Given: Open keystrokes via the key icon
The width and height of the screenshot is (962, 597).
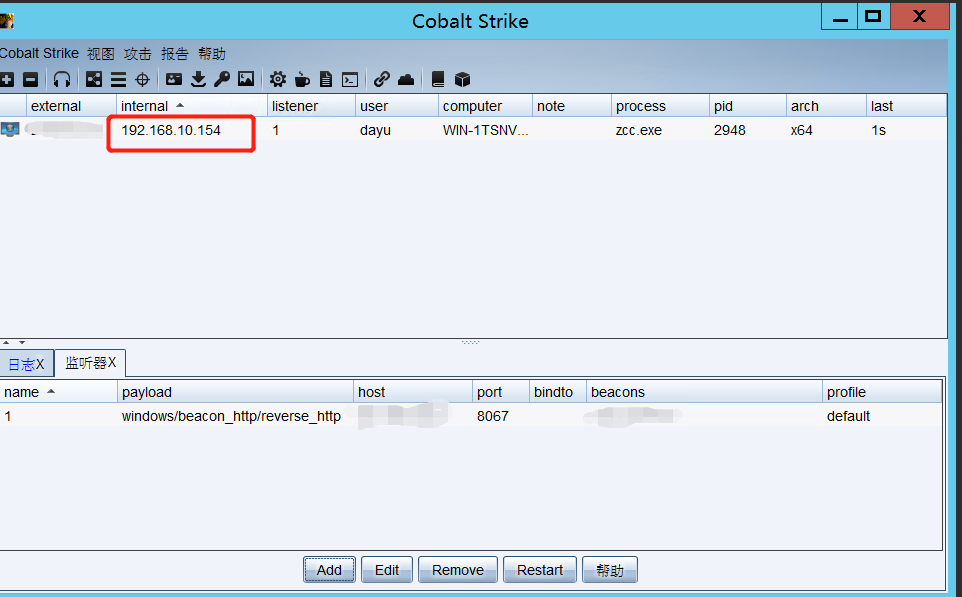Looking at the screenshot, I should coord(221,79).
